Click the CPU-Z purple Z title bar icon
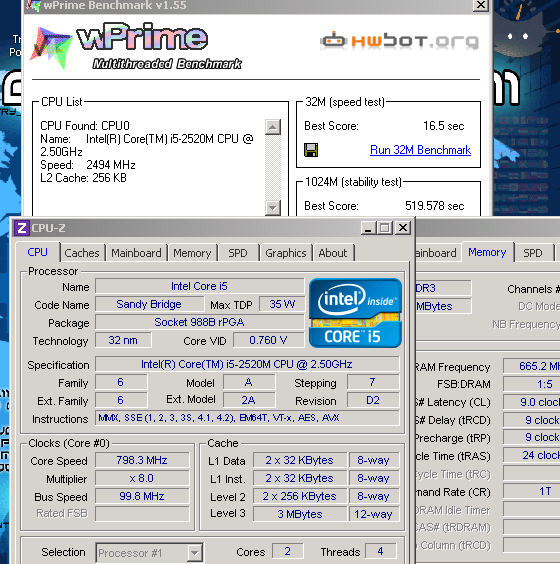 pos(22,228)
